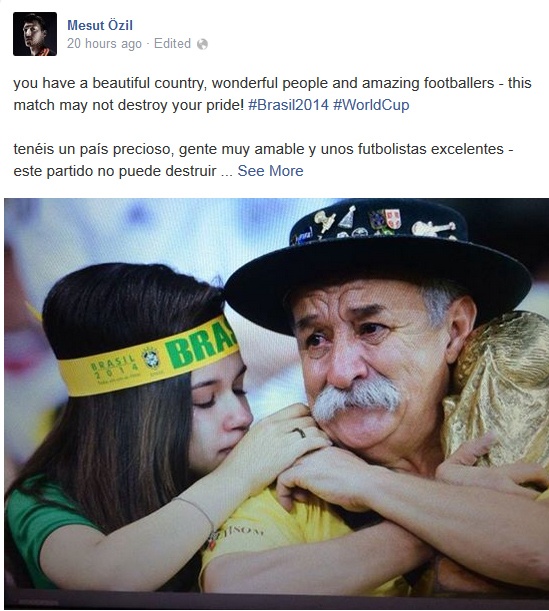Click the globe Public audience icon
The height and width of the screenshot is (611, 549).
(202, 44)
